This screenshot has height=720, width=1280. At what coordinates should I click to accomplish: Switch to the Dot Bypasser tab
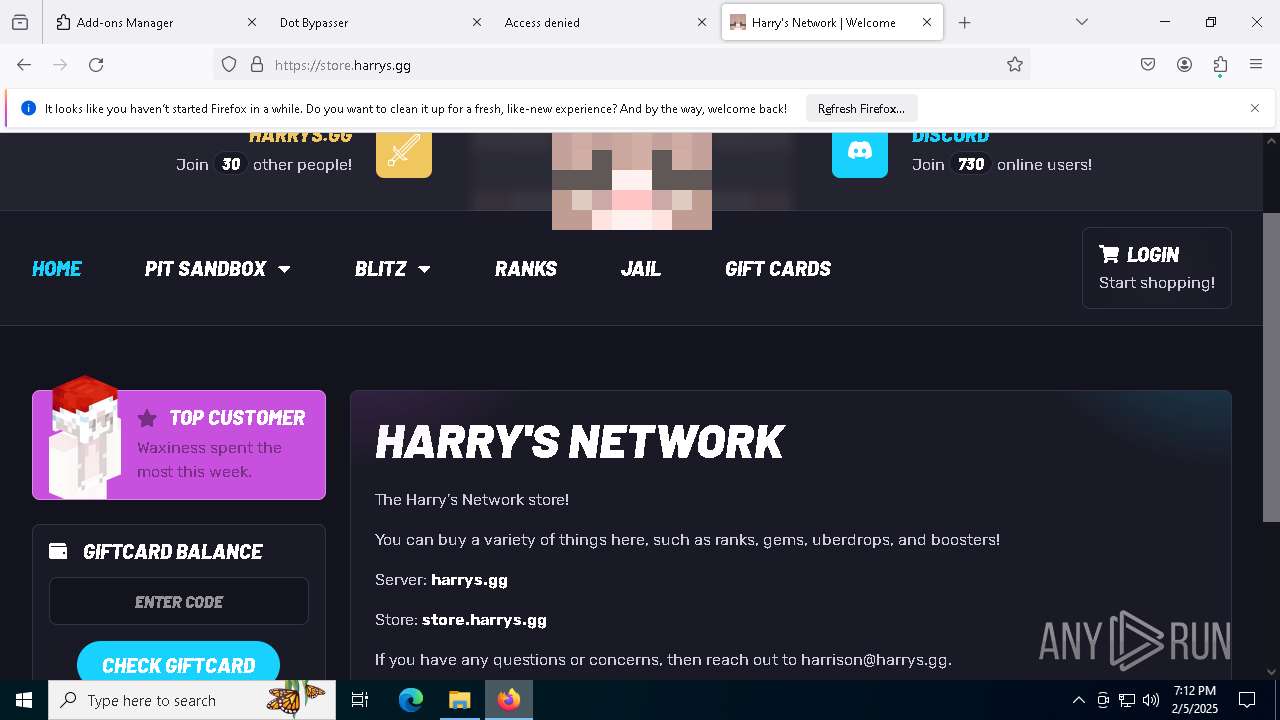coord(381,22)
